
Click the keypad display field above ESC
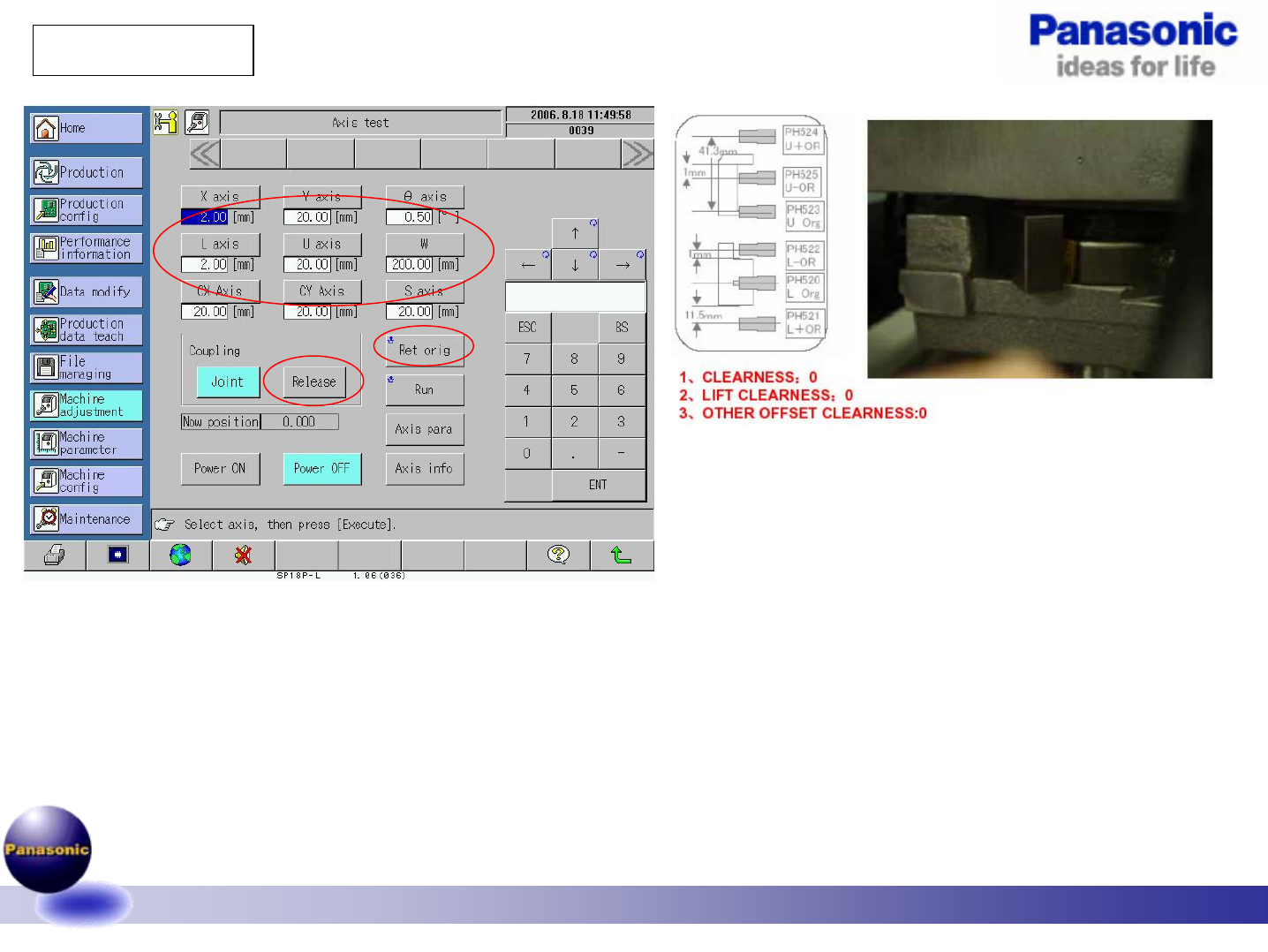click(x=576, y=297)
